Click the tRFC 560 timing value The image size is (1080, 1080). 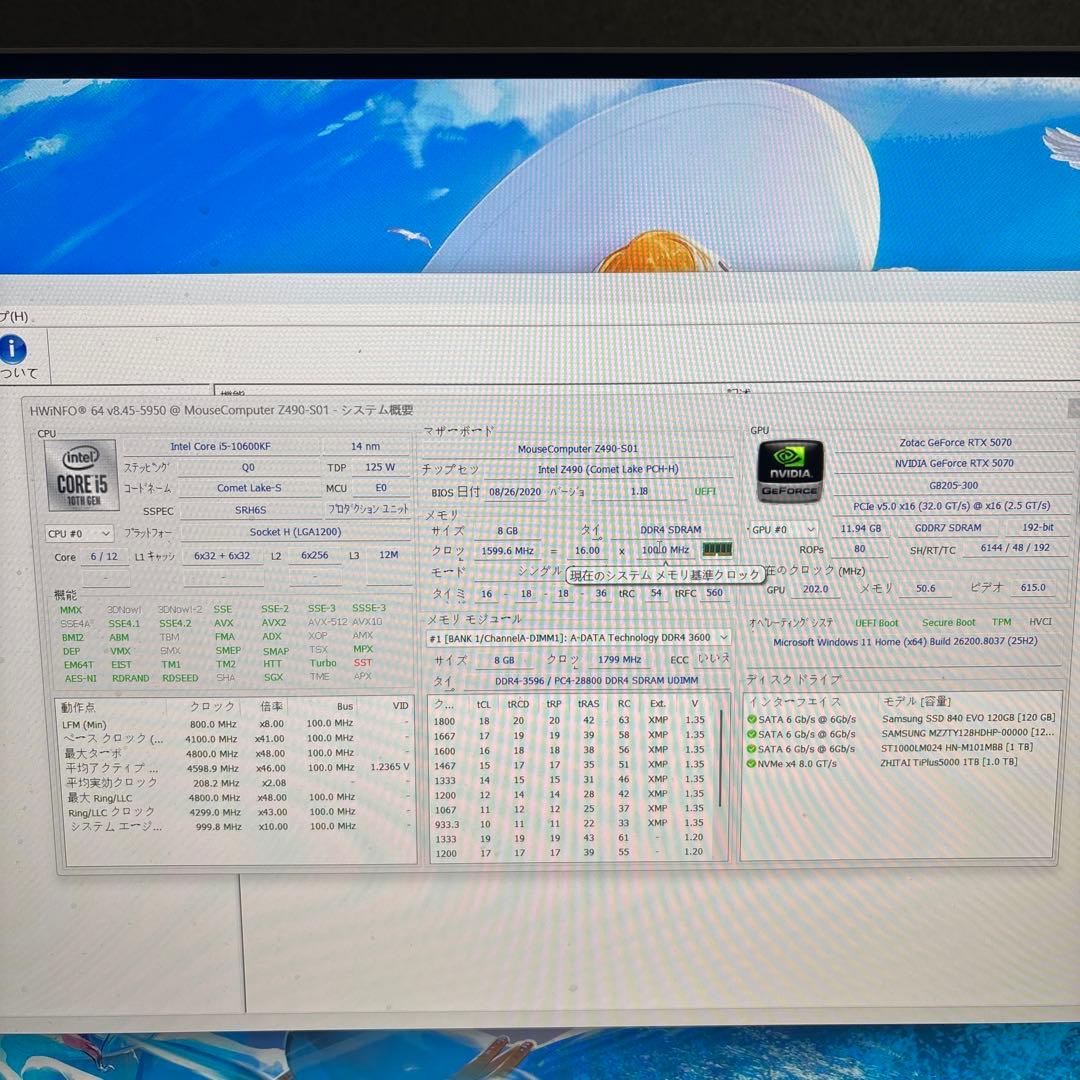[715, 592]
